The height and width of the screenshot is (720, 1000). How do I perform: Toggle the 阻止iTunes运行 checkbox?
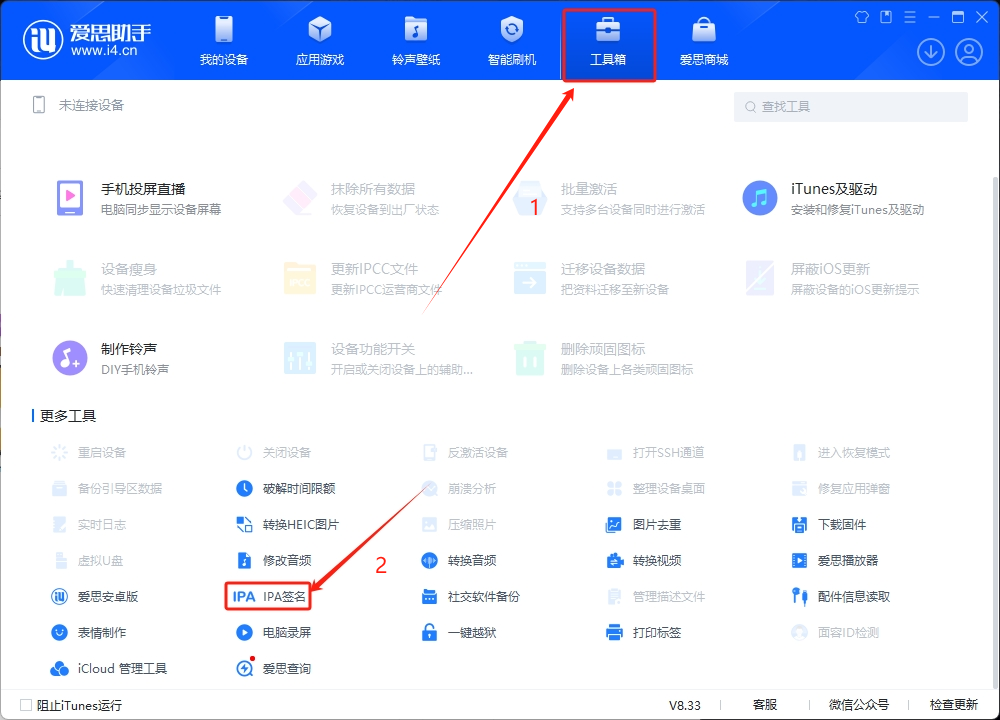tap(26, 705)
